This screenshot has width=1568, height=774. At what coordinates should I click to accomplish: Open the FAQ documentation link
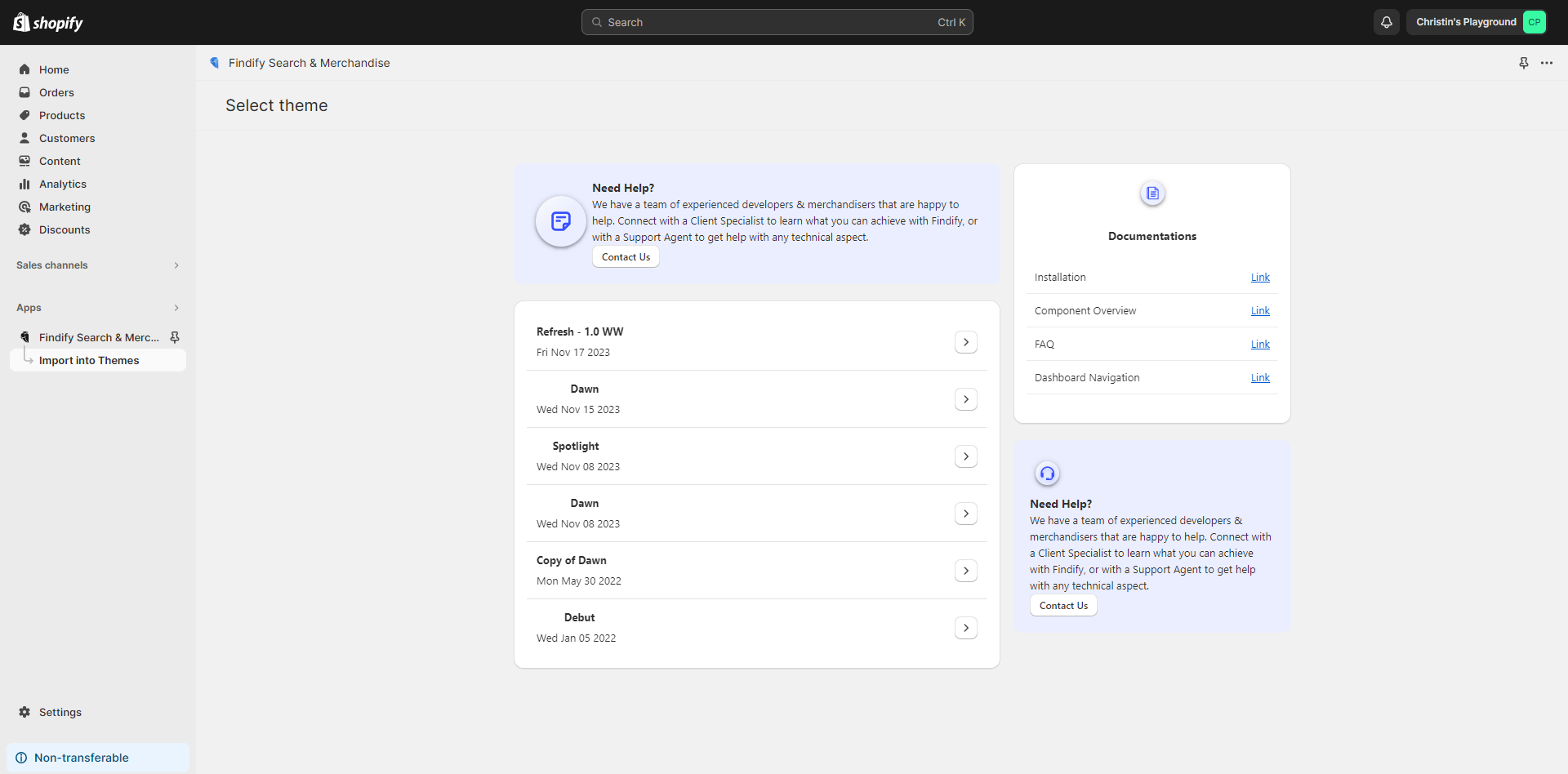click(x=1260, y=345)
